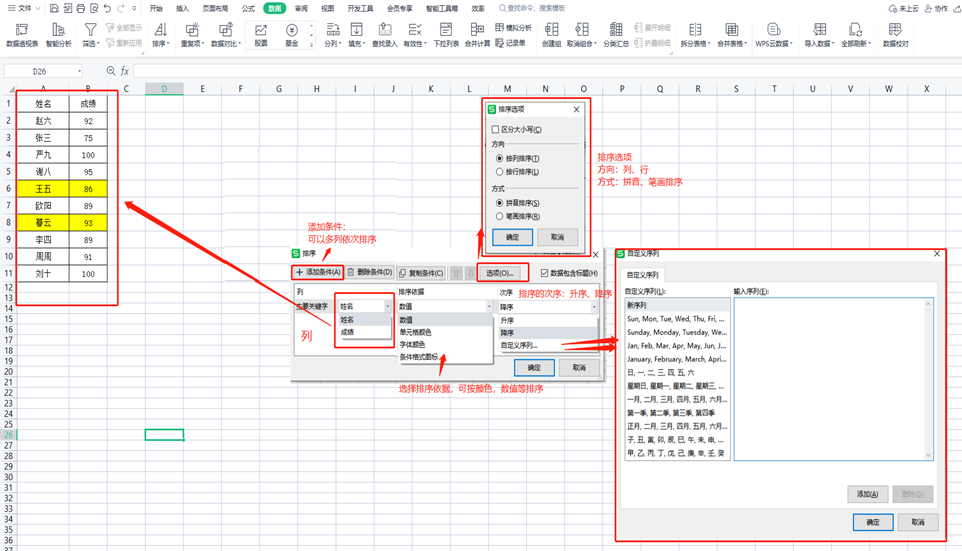This screenshot has height=551, width=962.
Task: Click the fx insert function icon
Action: pos(125,71)
